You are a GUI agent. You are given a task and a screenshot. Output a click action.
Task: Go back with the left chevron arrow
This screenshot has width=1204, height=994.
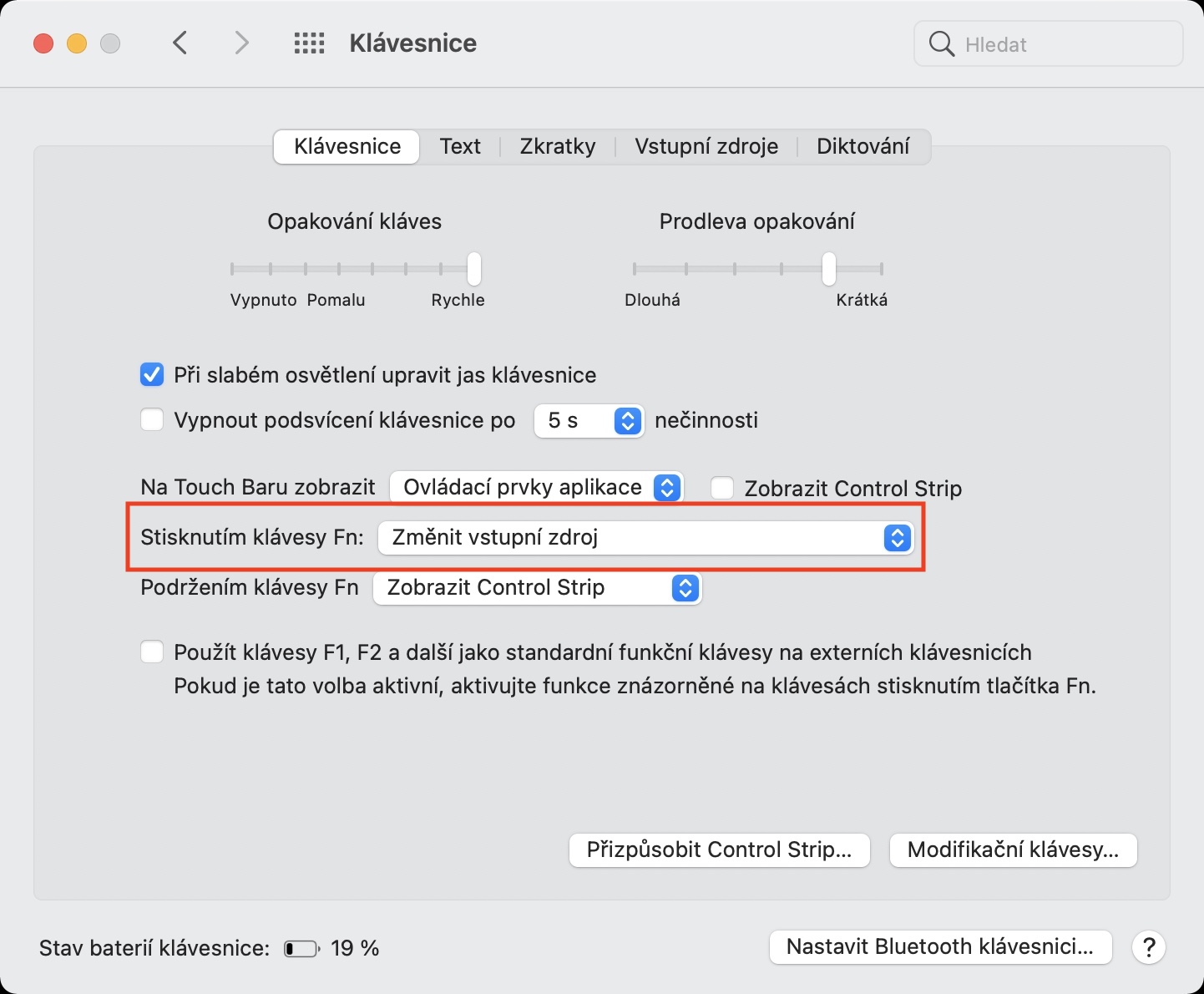[180, 43]
